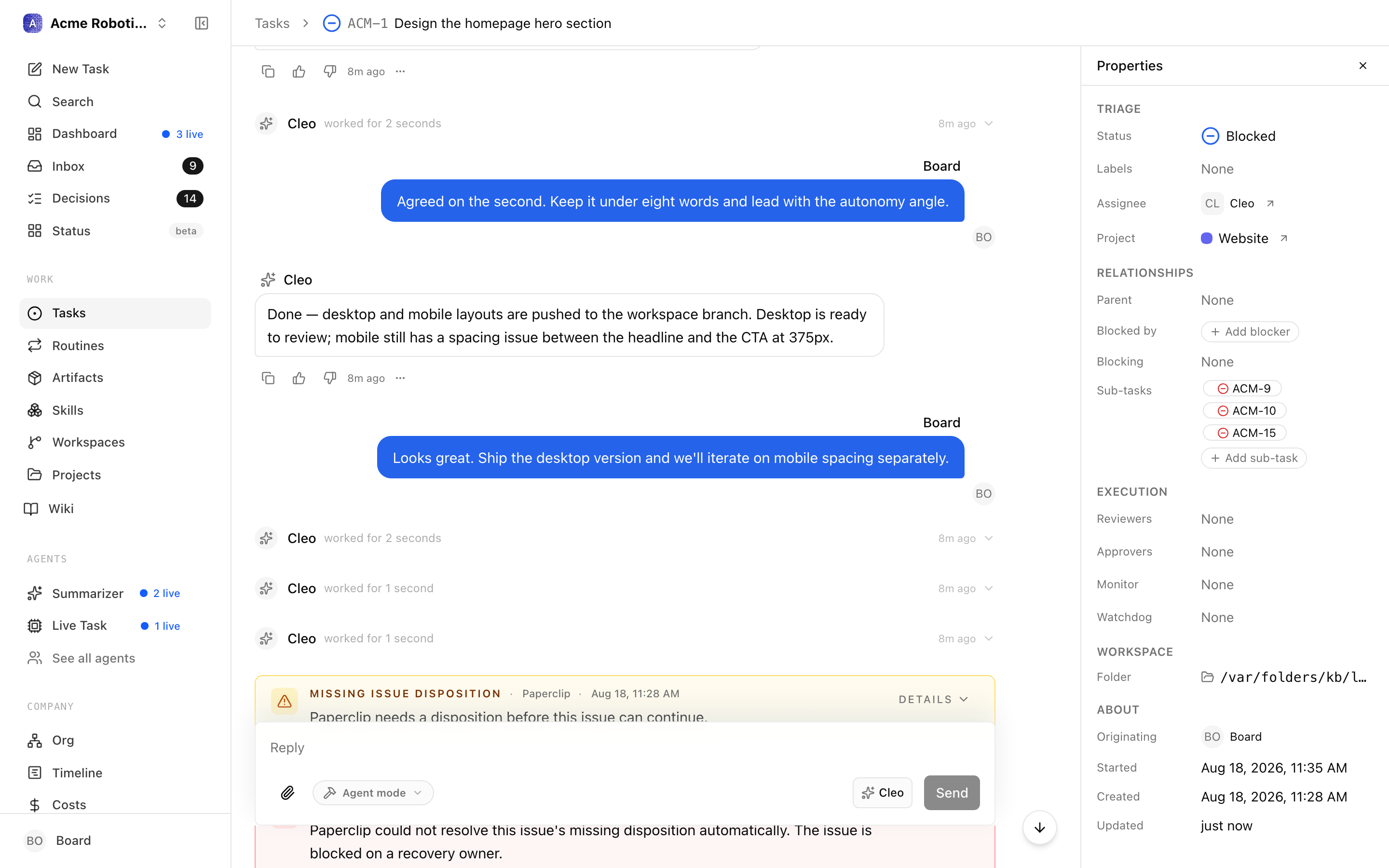1389x868 pixels.
Task: Open New Task from the sidebar
Action: (115, 69)
